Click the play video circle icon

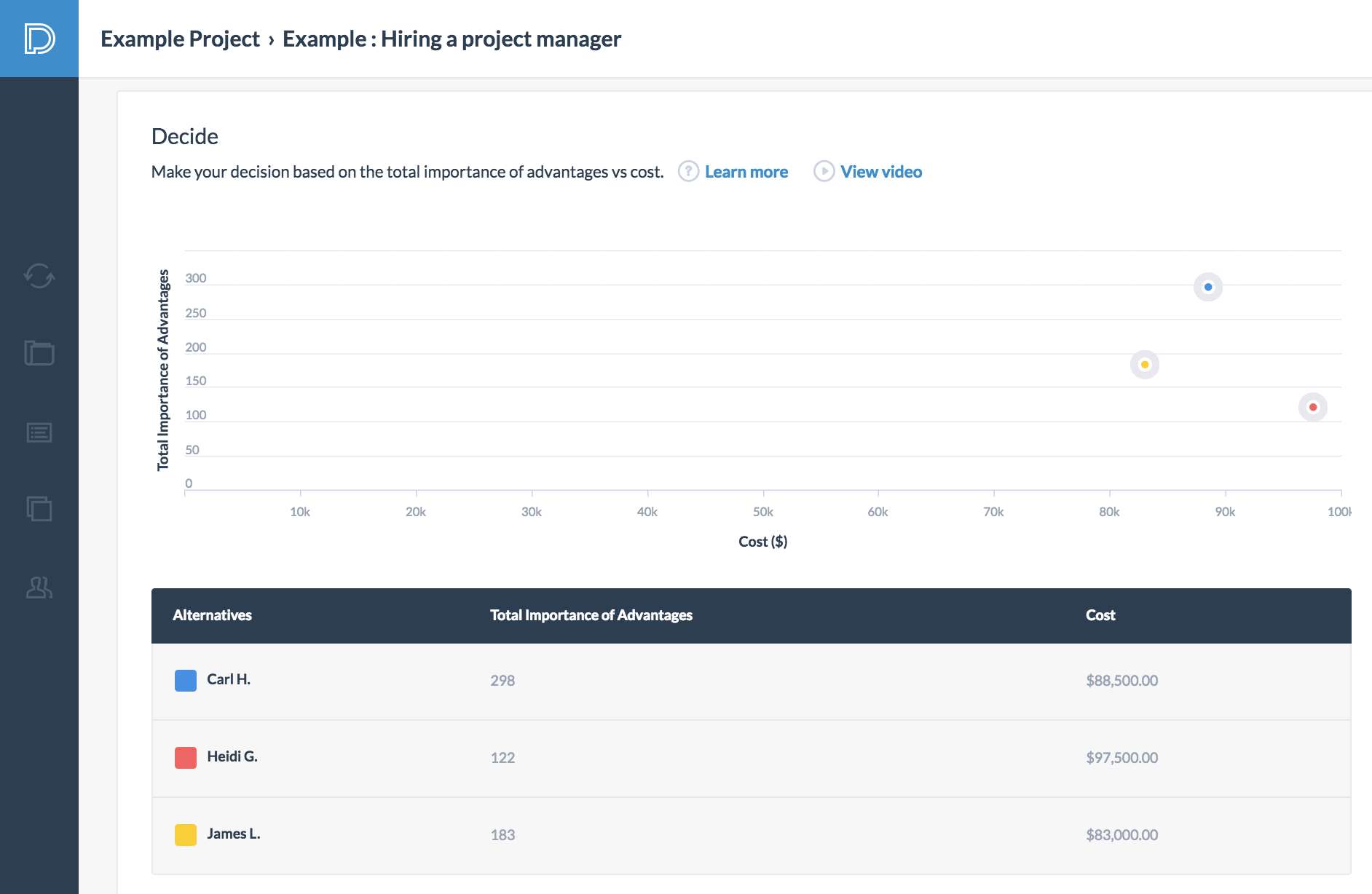click(x=824, y=171)
